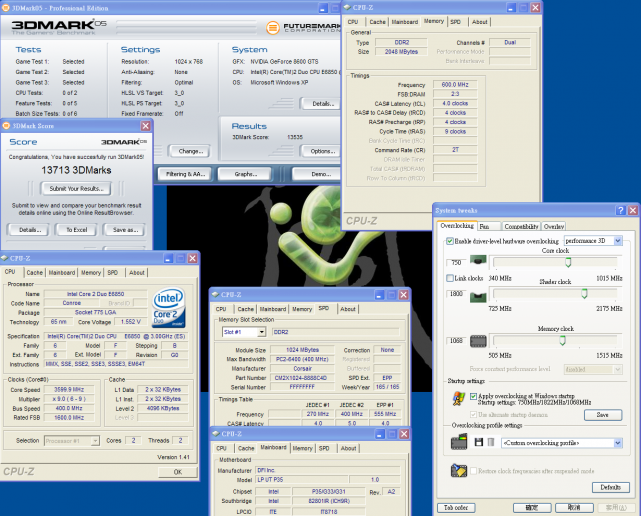Click the 600.0 MHz memory frequency value

click(455, 85)
